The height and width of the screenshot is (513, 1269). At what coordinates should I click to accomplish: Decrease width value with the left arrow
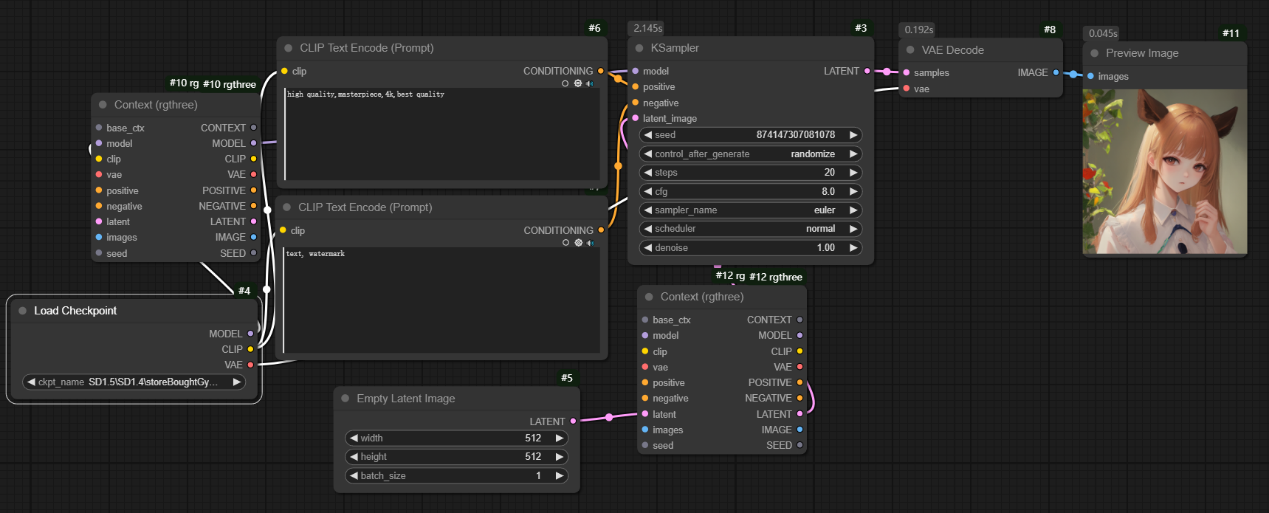point(353,438)
